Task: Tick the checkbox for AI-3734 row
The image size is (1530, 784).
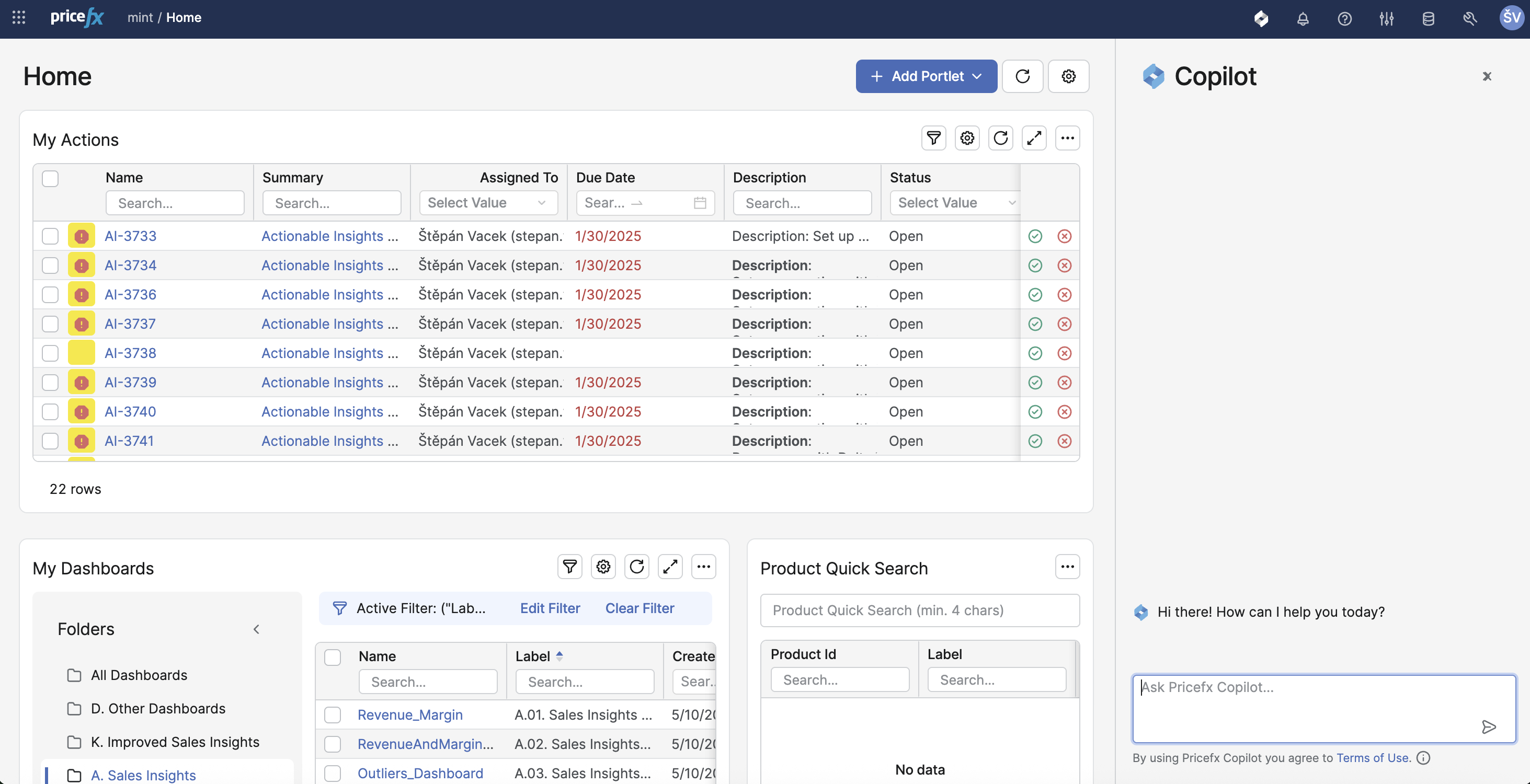Action: 50,266
